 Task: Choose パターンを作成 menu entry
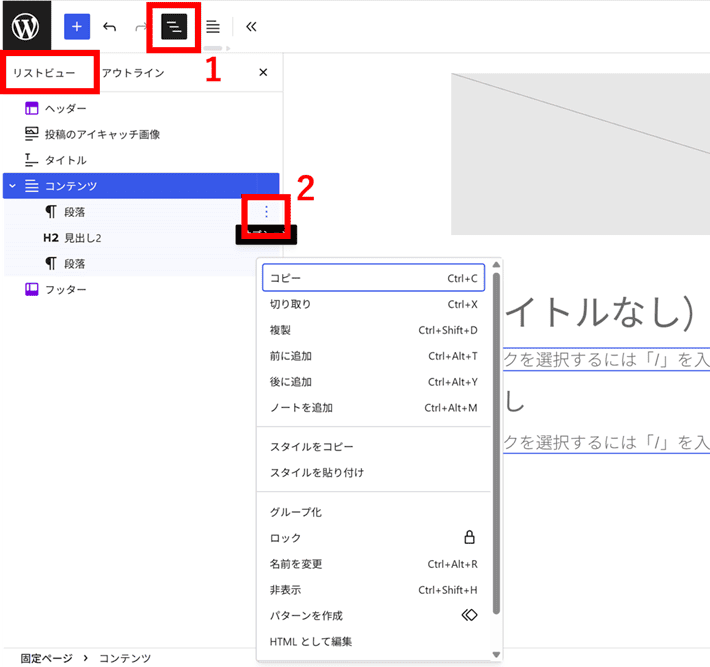374,615
